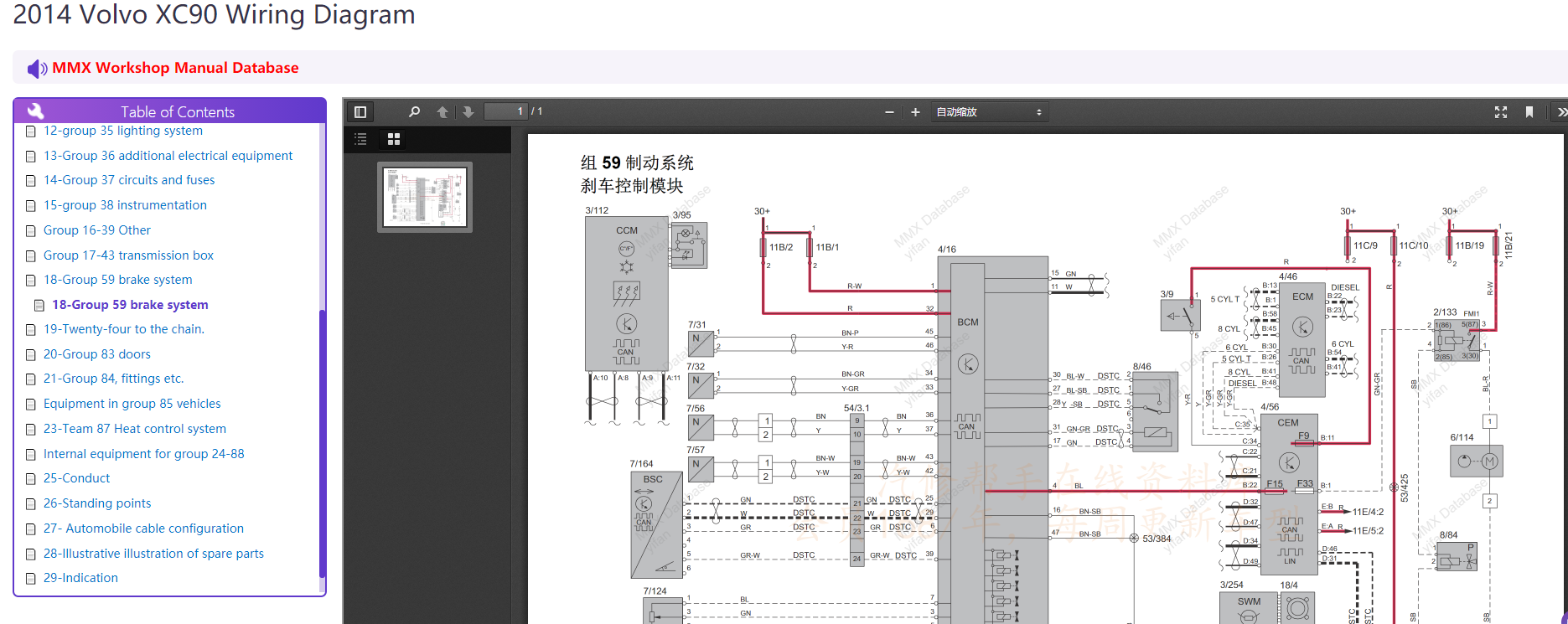The width and height of the screenshot is (1568, 624).
Task: Open parent 18-Group 59 brake system entry
Action: (x=117, y=280)
